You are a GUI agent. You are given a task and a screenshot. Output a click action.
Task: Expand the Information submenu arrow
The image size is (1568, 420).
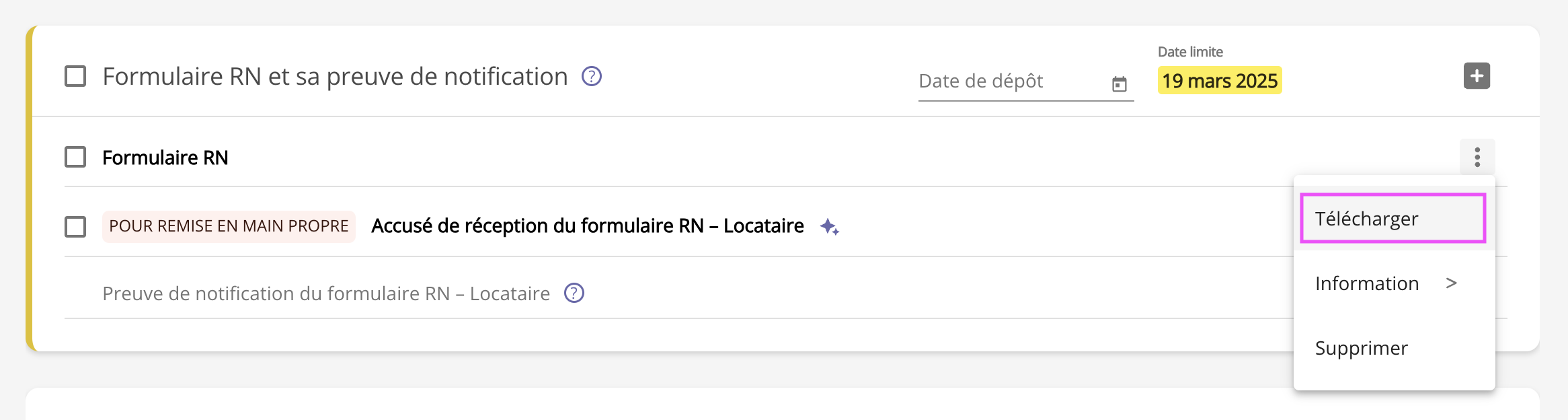(x=1452, y=283)
